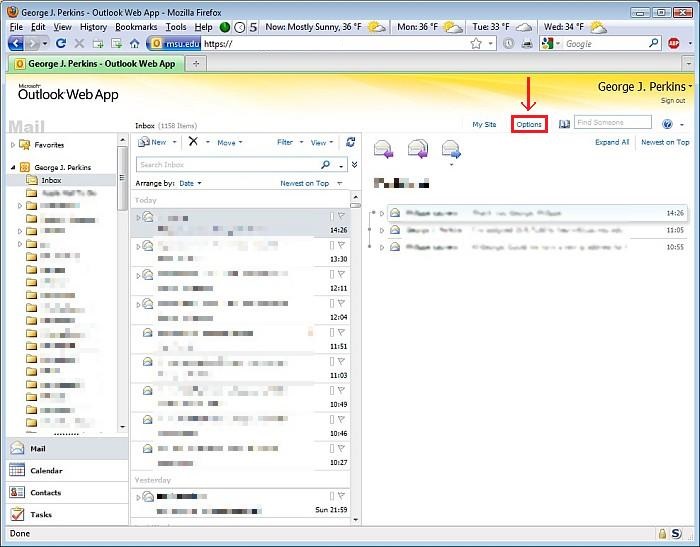This screenshot has height=547, width=700.
Task: Click the Reply icon in reading pane
Action: pyautogui.click(x=383, y=149)
